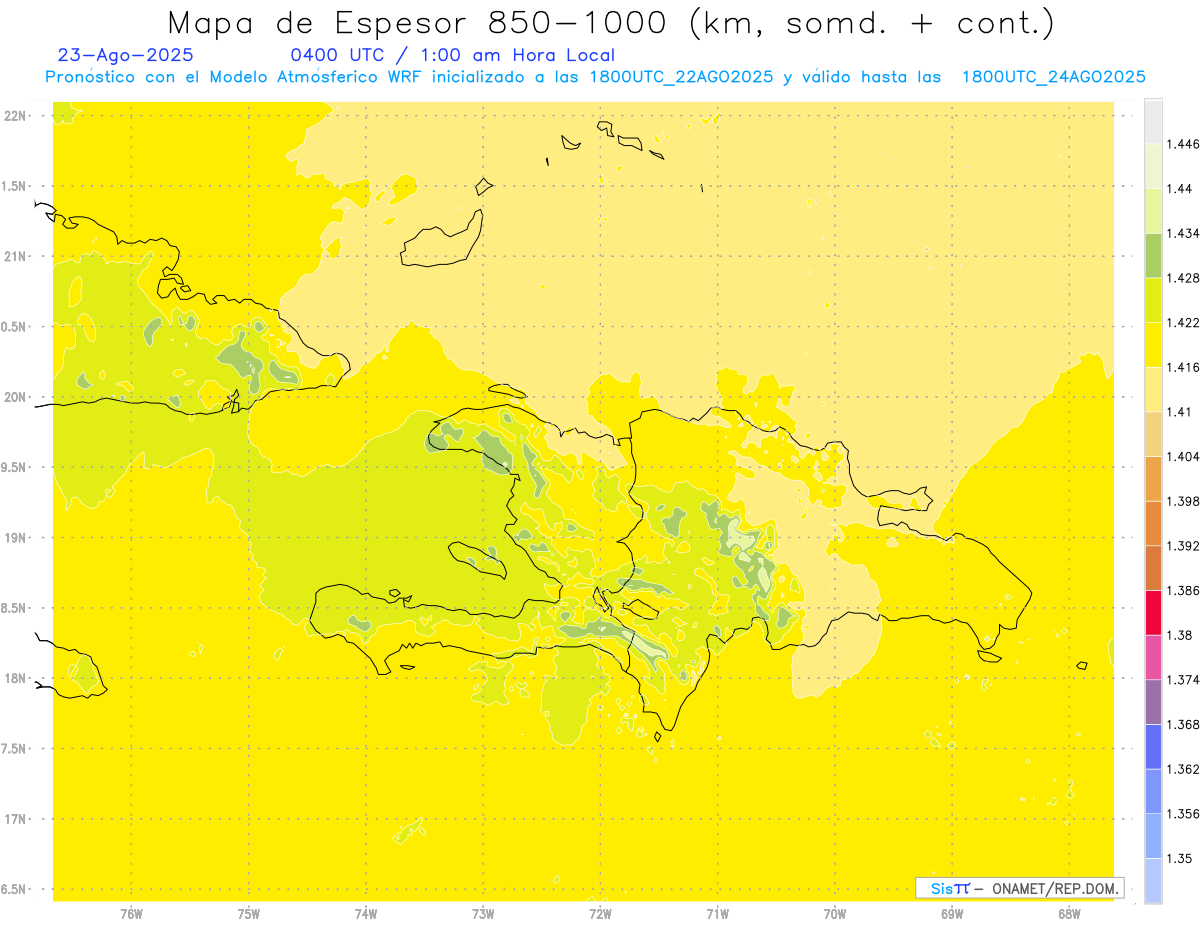Click the '18N' latitude label
Image resolution: width=1200 pixels, height=927 pixels.
16,678
